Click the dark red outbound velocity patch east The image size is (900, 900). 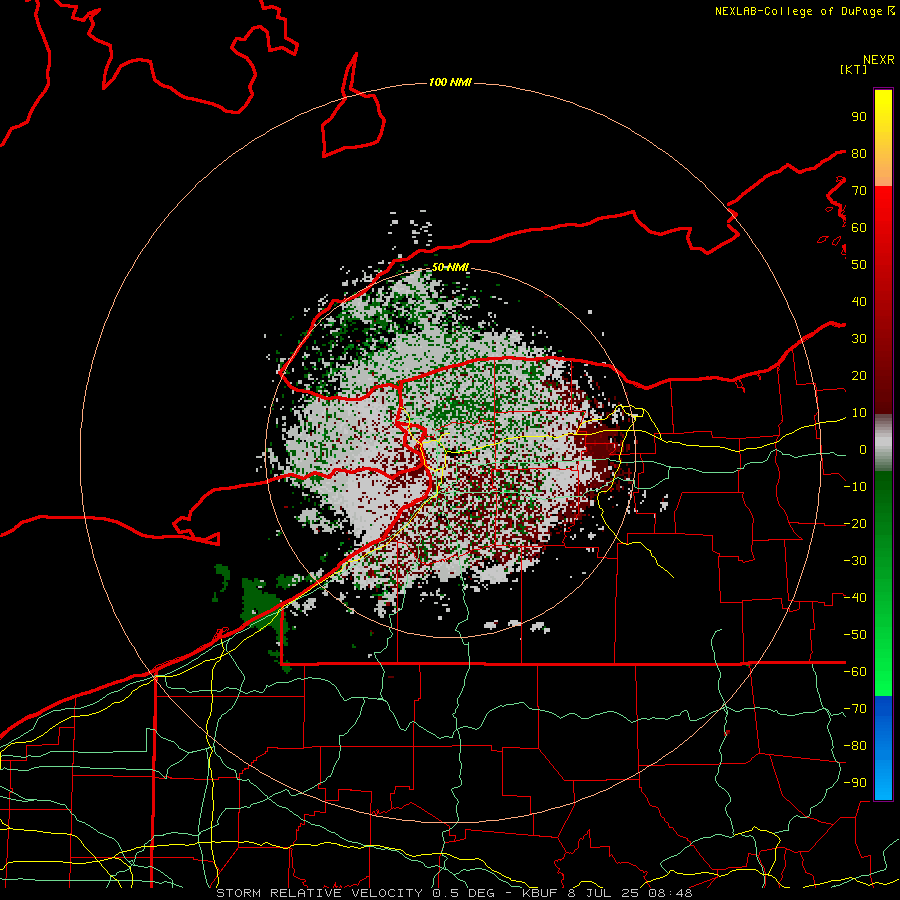pyautogui.click(x=600, y=444)
